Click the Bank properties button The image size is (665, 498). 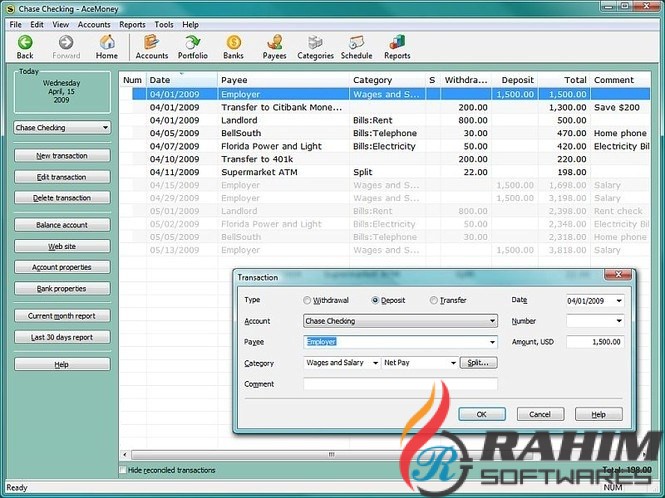(62, 288)
